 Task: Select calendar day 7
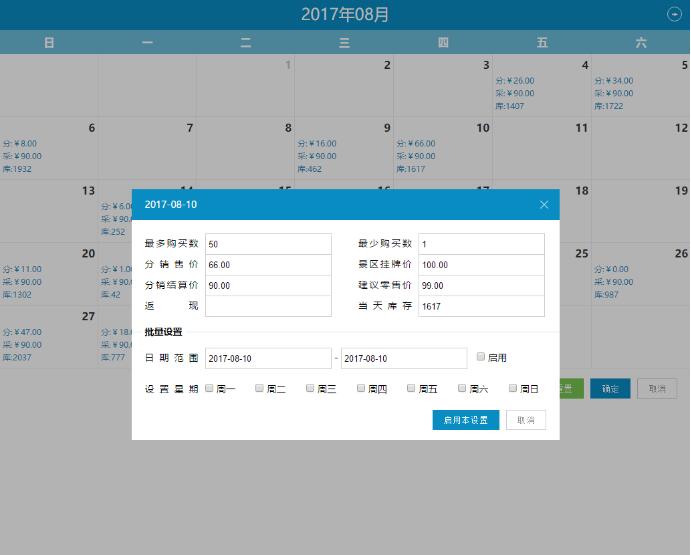(147, 148)
